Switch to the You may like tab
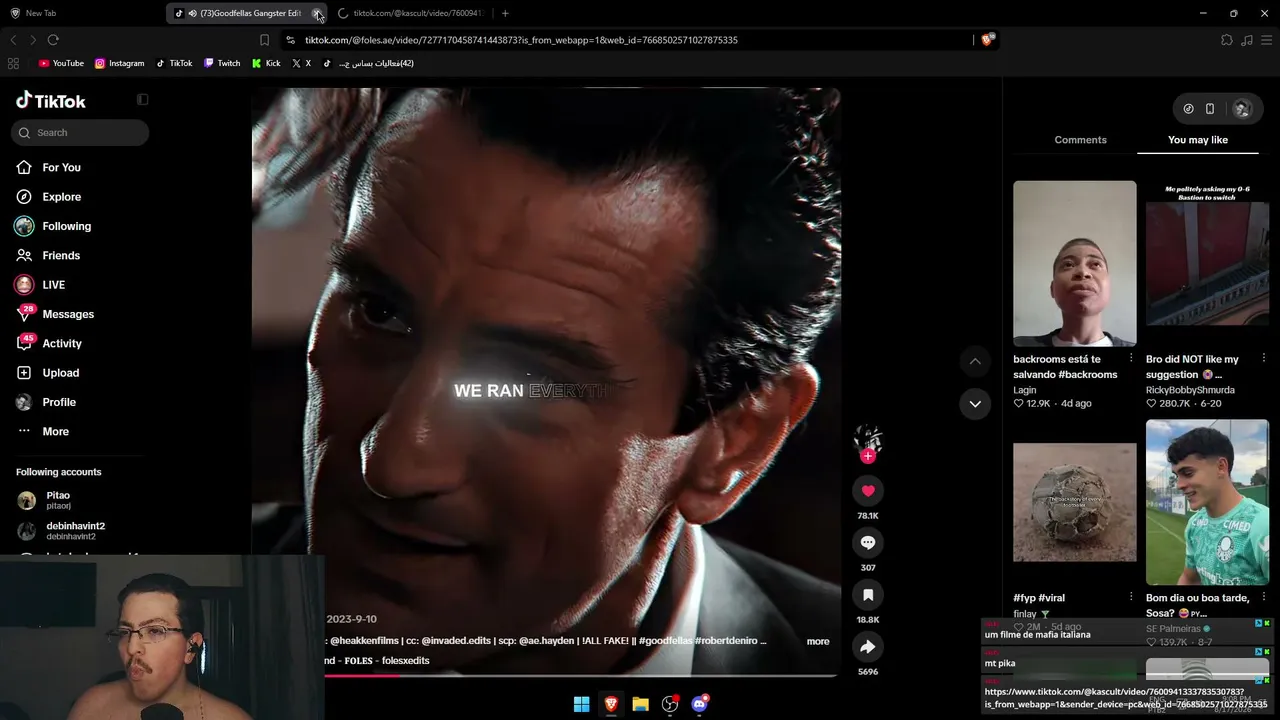1280x720 pixels. (x=1198, y=140)
